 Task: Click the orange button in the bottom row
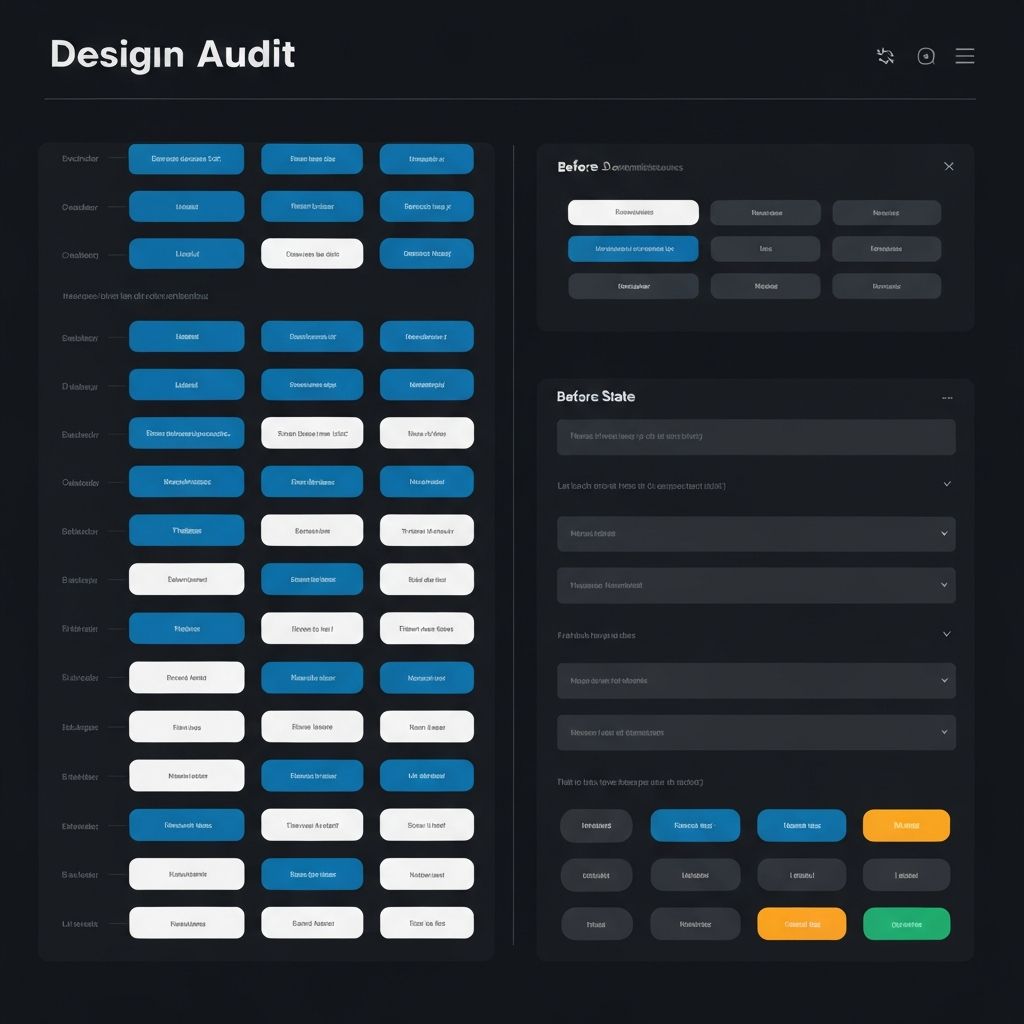point(801,923)
